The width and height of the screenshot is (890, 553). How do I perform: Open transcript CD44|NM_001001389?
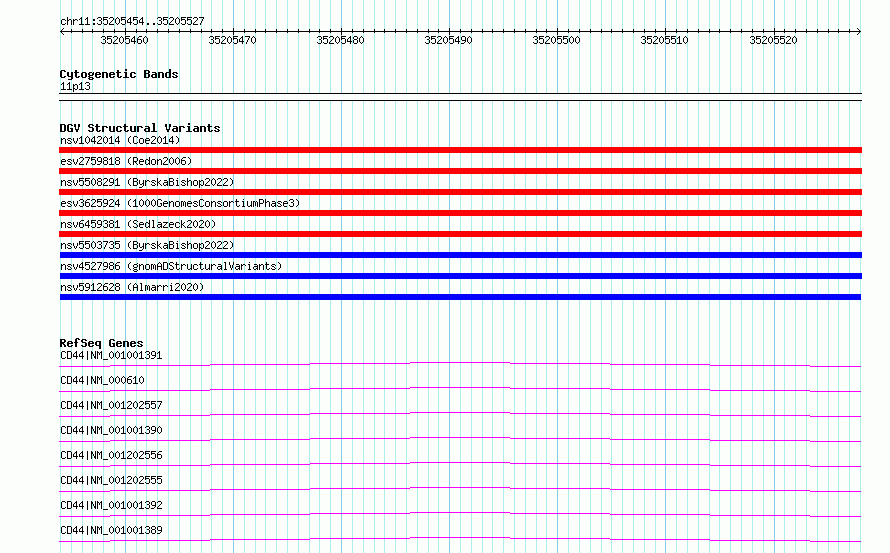(x=111, y=530)
